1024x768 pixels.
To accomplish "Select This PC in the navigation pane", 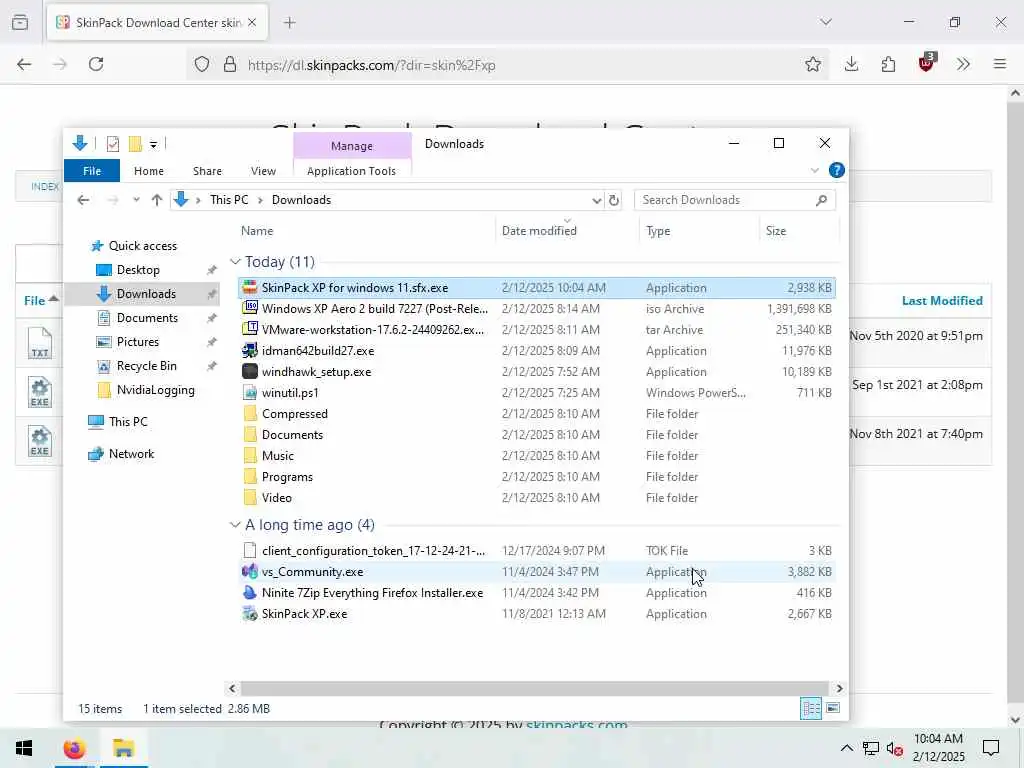I will point(128,421).
